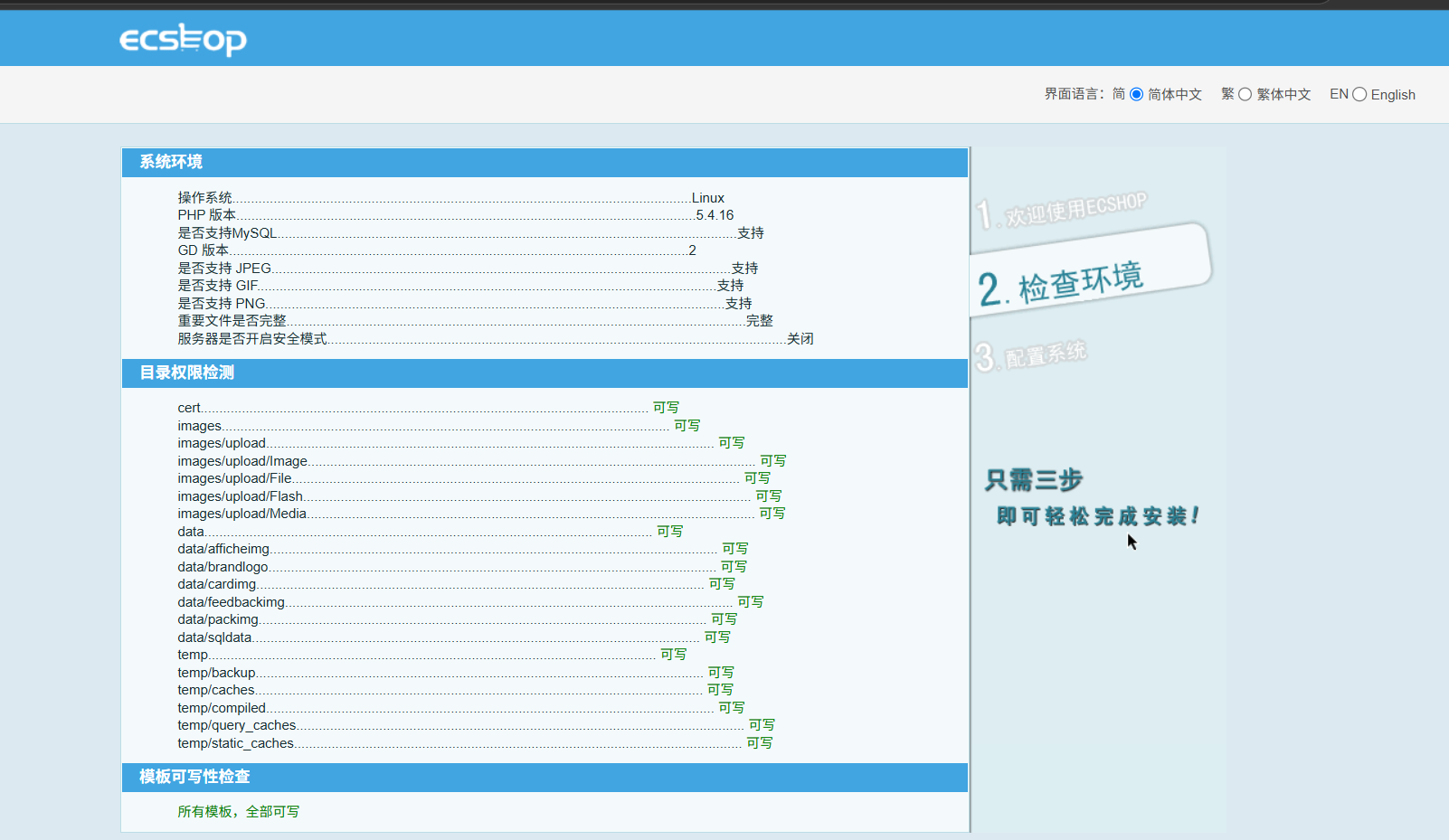1449x840 pixels.
Task: Click the ECShop logo in header
Action: 183,39
